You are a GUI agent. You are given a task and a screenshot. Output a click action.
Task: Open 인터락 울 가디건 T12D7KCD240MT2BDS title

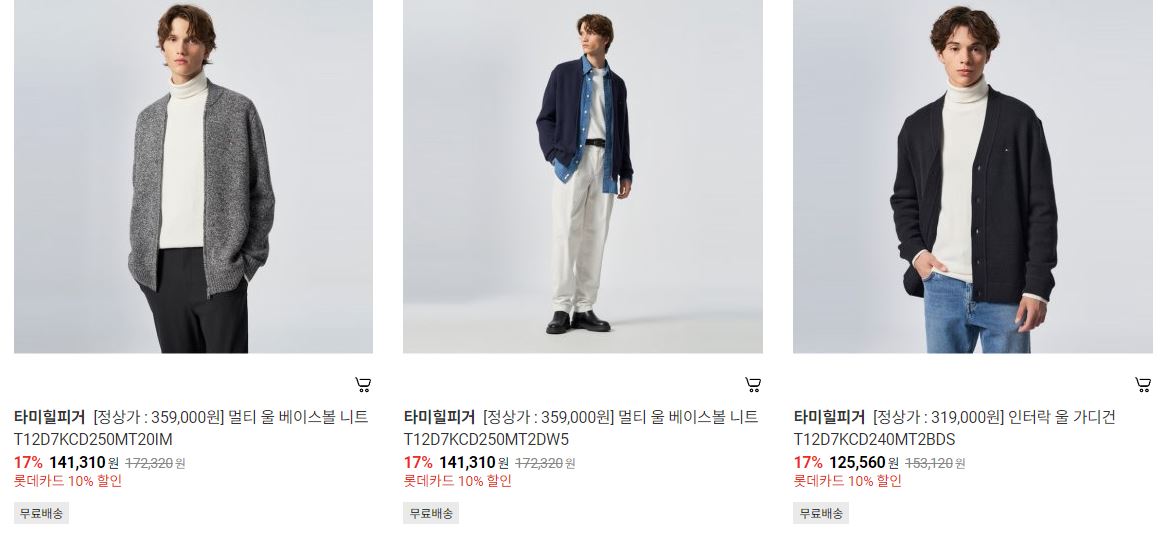(x=955, y=428)
